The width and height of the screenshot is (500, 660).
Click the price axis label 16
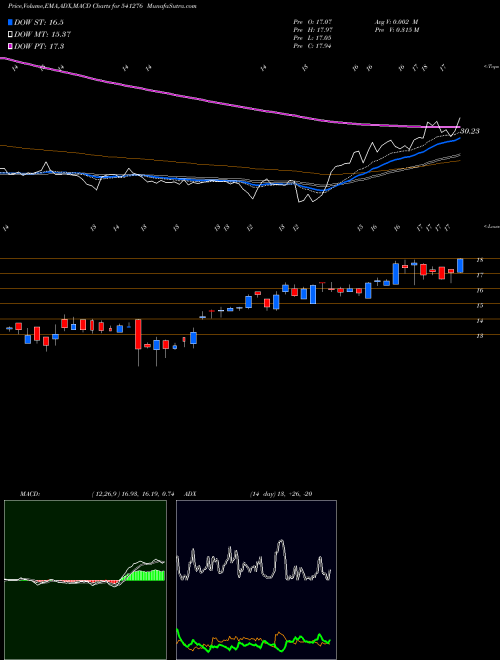[479, 290]
